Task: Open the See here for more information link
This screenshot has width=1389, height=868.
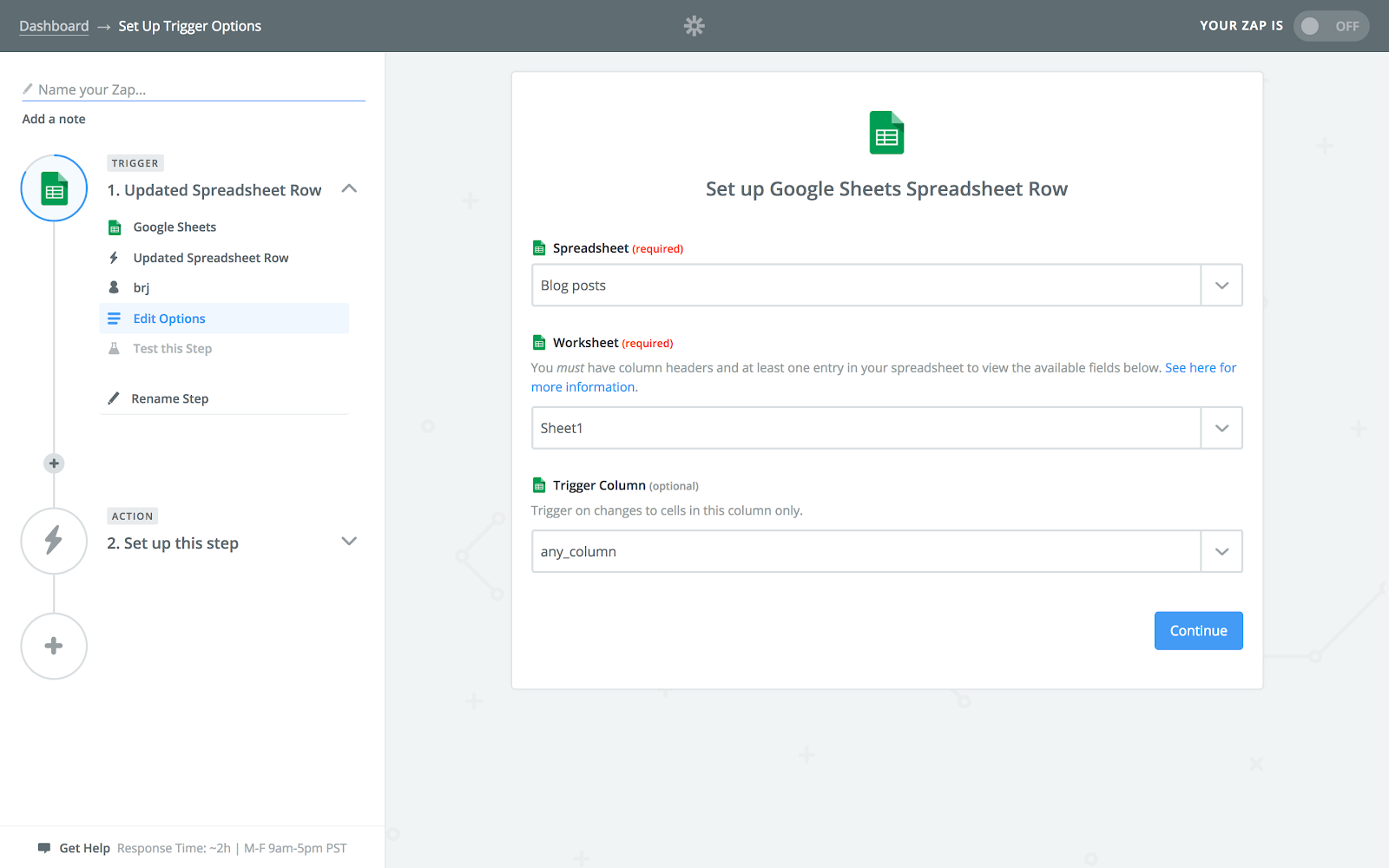Action: (x=1201, y=368)
